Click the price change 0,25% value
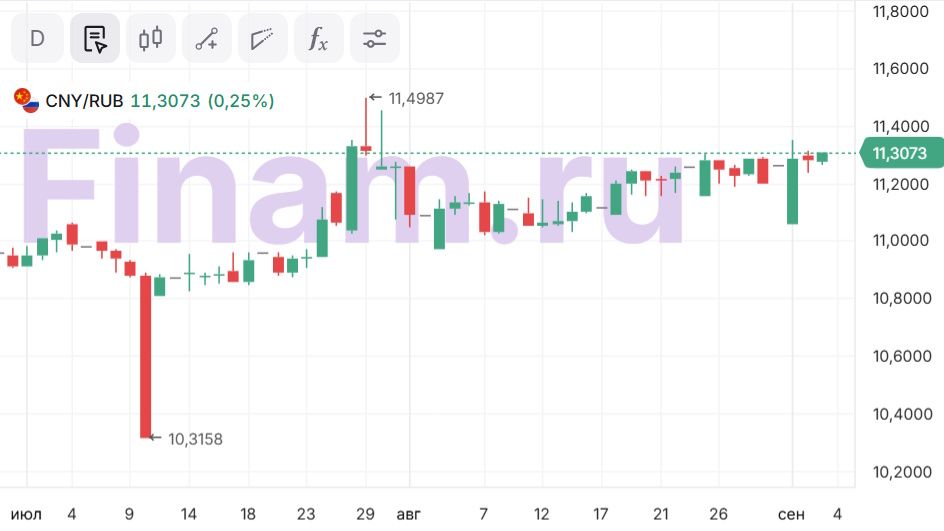Screen dimensions: 944x531 (241, 101)
